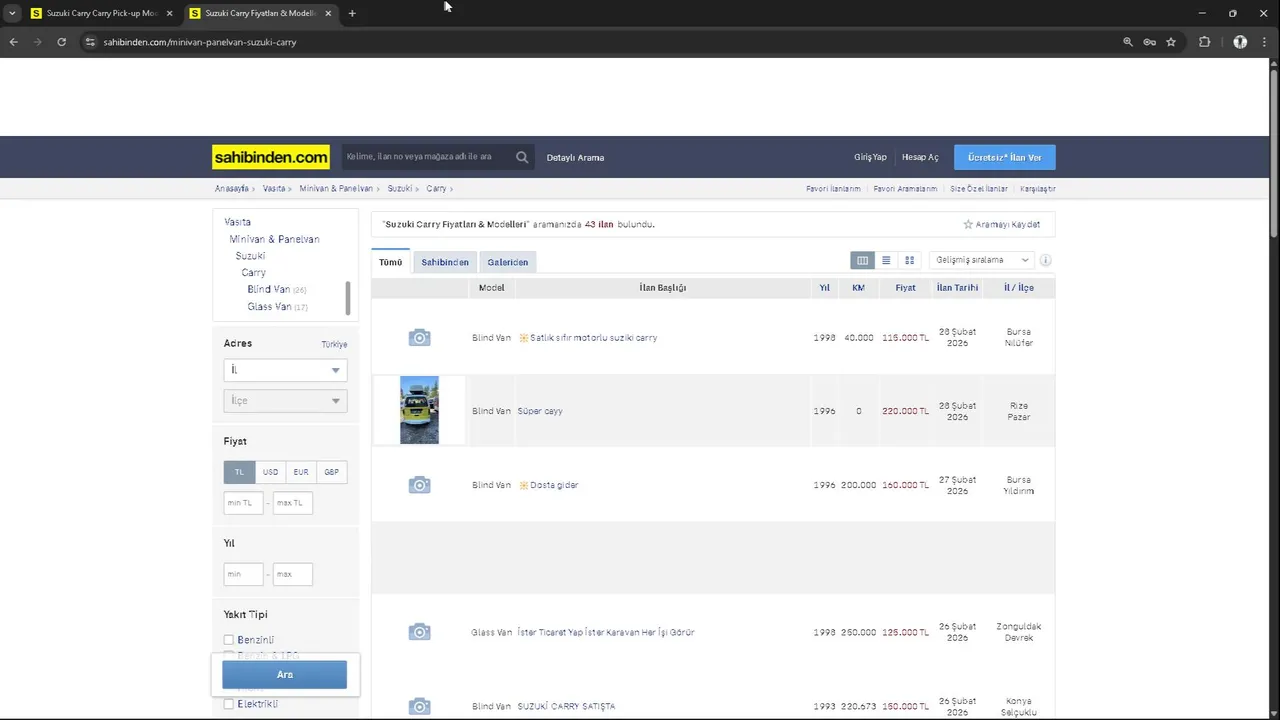
Task: Switch to grid gallery view icon
Action: click(x=909, y=260)
